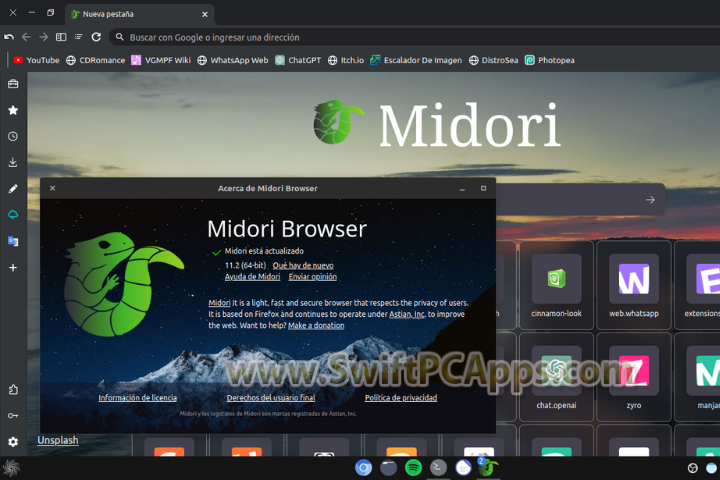Click the search arrow on new tab page
This screenshot has width=720, height=480.
[x=650, y=200]
